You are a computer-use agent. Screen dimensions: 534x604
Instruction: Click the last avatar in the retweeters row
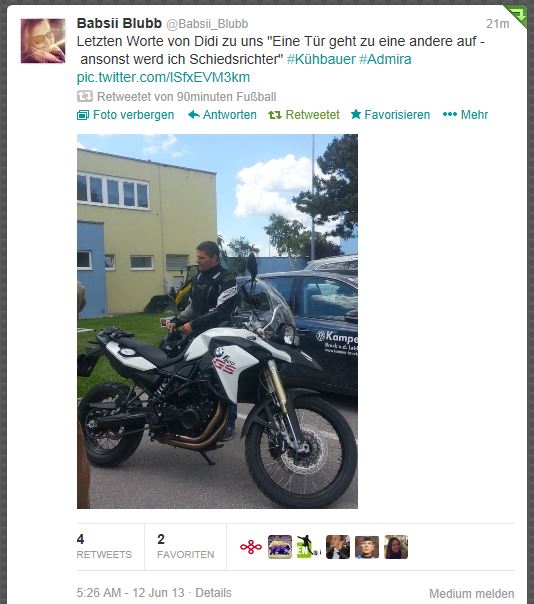pos(396,547)
